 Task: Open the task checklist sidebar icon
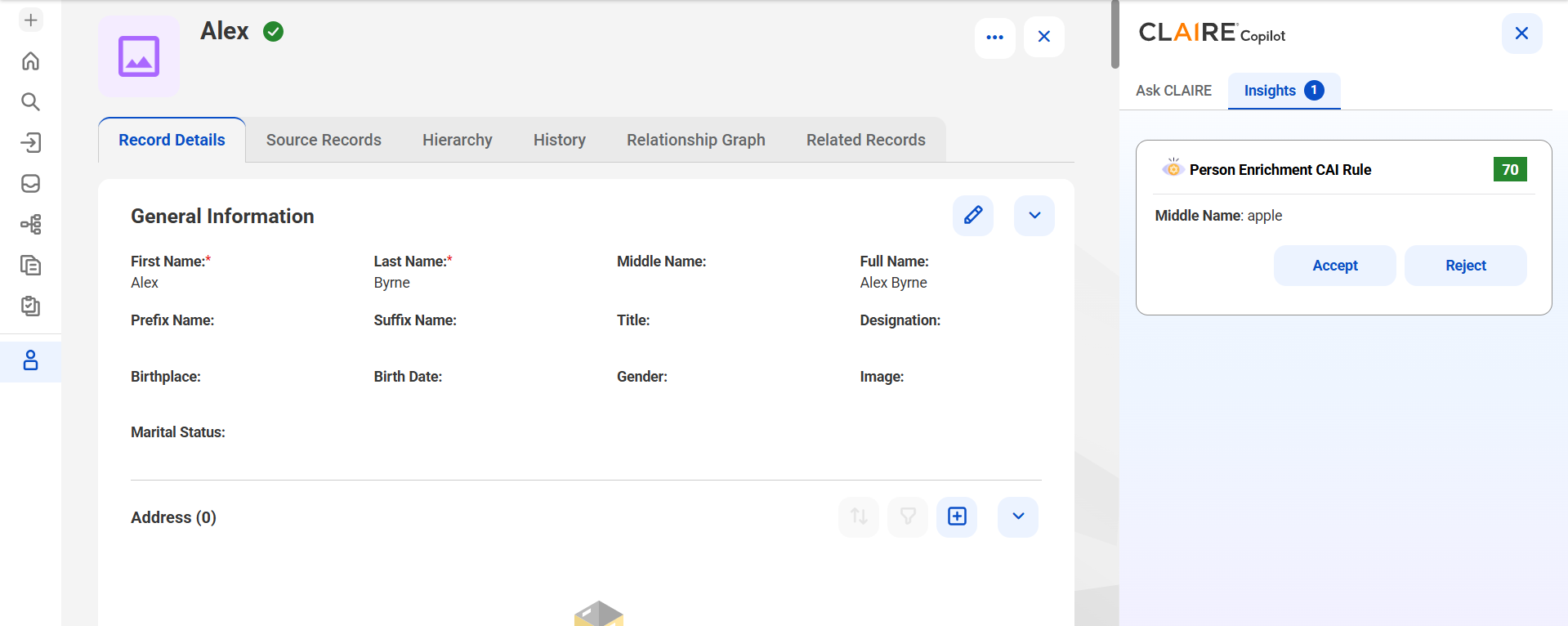point(30,306)
